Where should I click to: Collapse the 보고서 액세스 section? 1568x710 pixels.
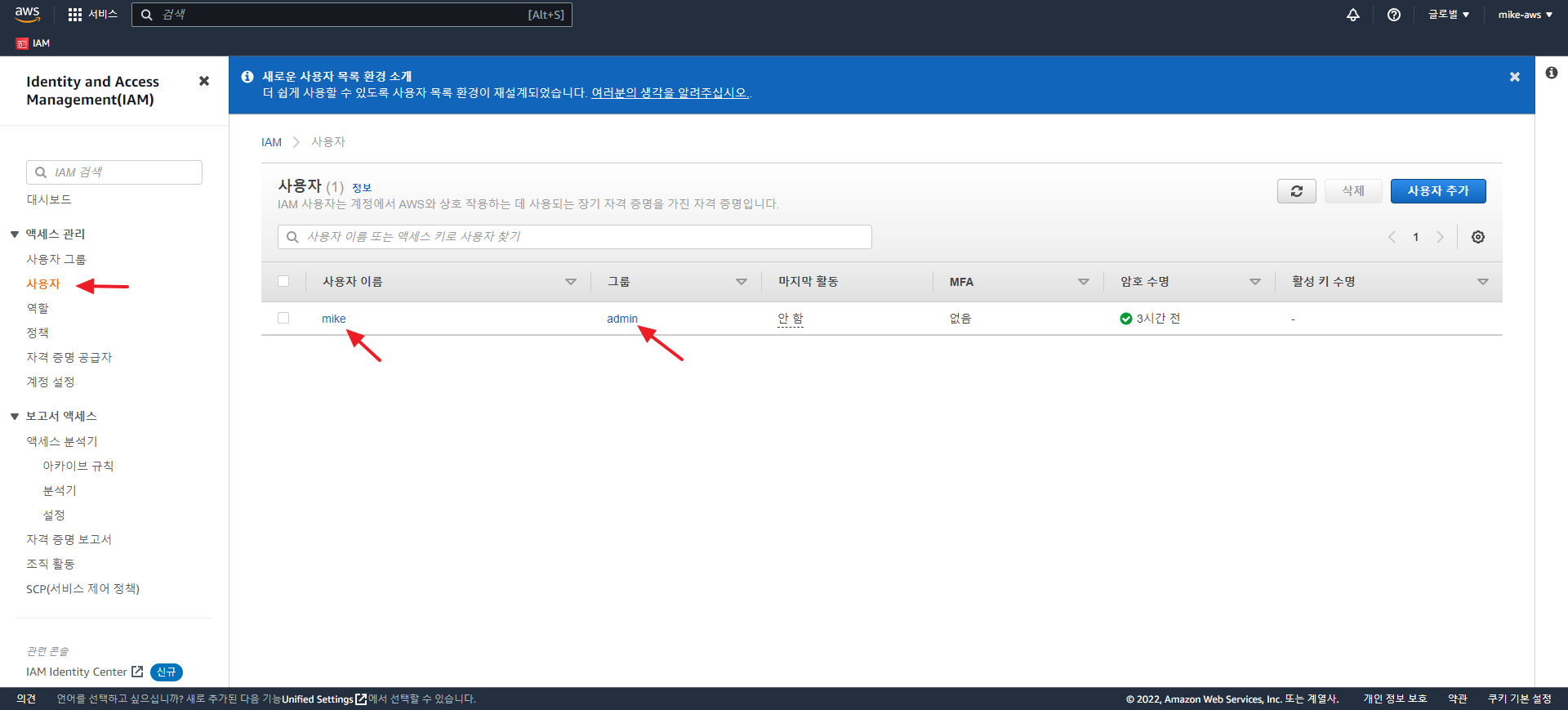(x=15, y=417)
